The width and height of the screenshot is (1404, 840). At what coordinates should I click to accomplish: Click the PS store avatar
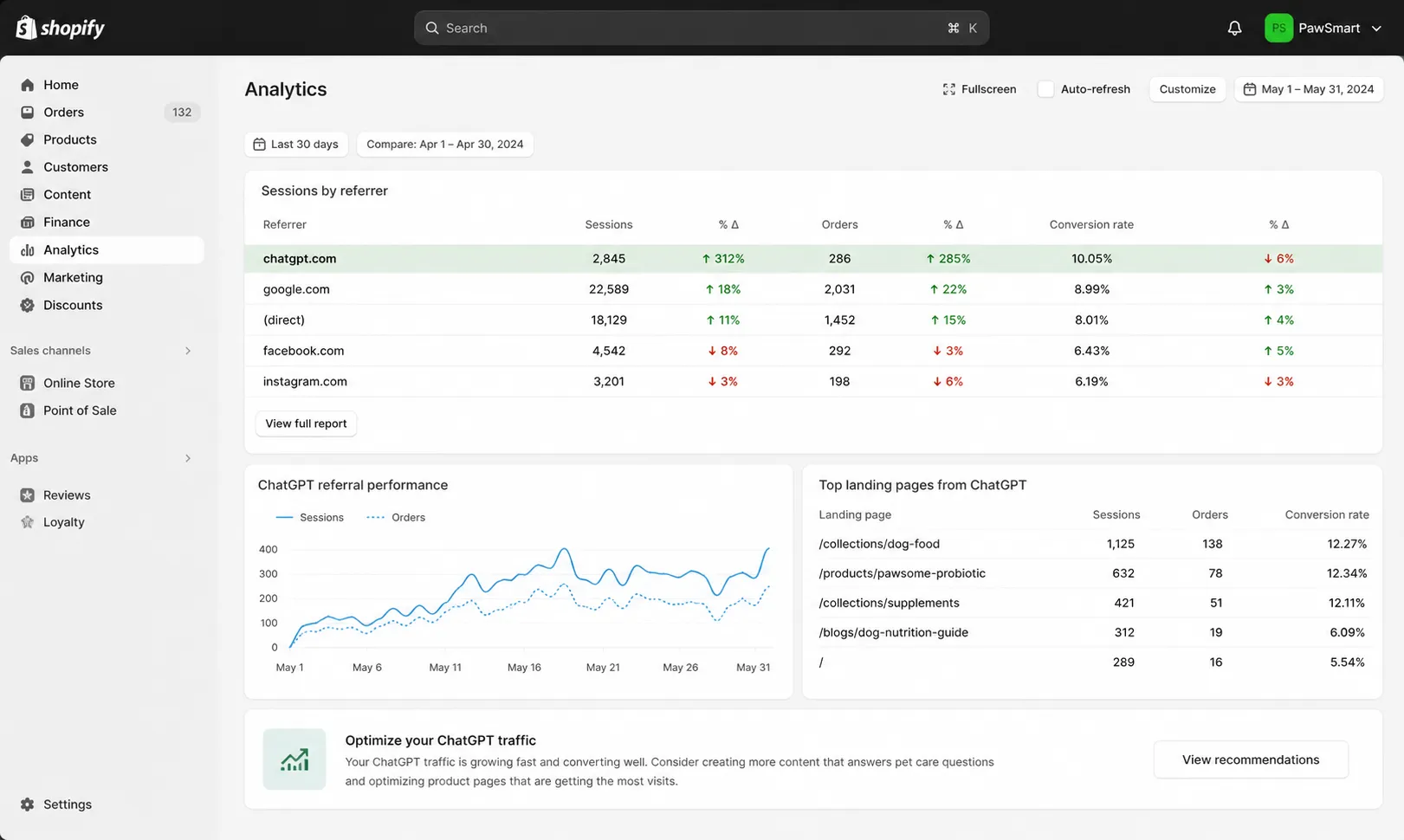1278,28
